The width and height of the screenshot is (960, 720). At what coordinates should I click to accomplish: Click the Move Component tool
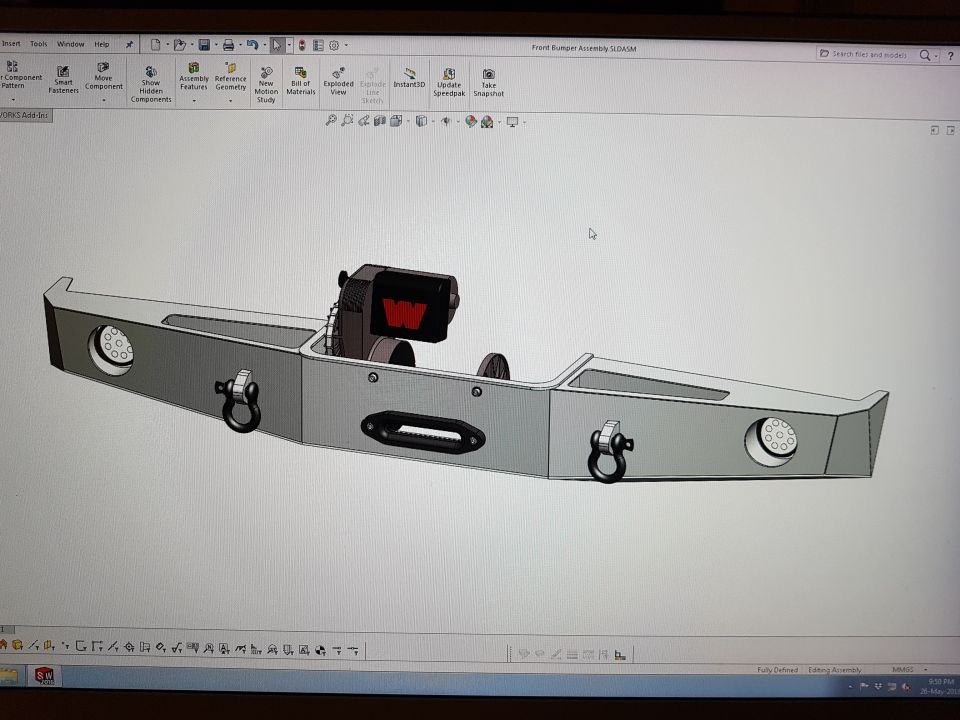coord(103,76)
